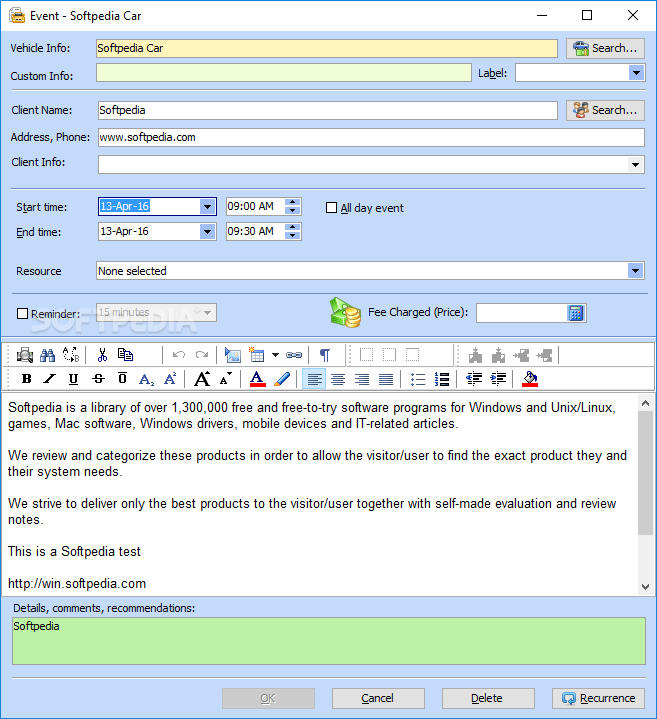Click the Vehicle Info field

(326, 48)
